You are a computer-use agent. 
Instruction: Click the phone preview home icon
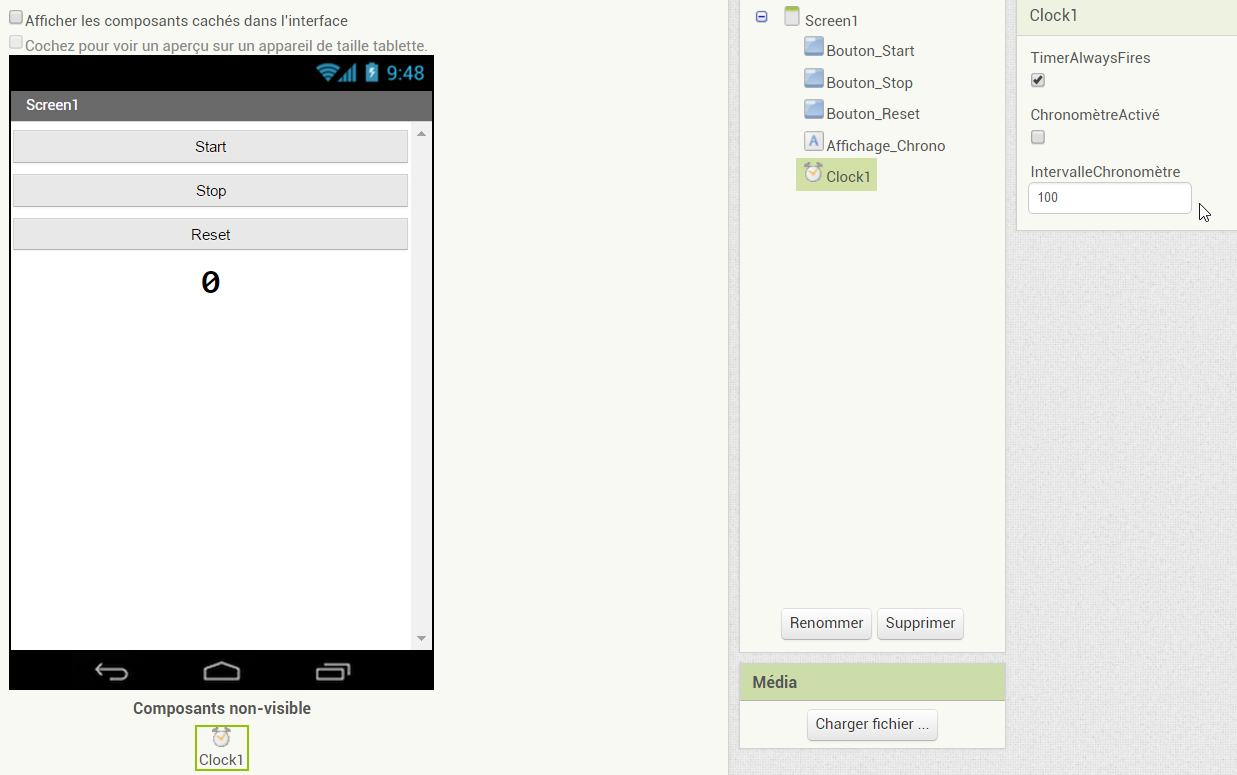[x=221, y=671]
